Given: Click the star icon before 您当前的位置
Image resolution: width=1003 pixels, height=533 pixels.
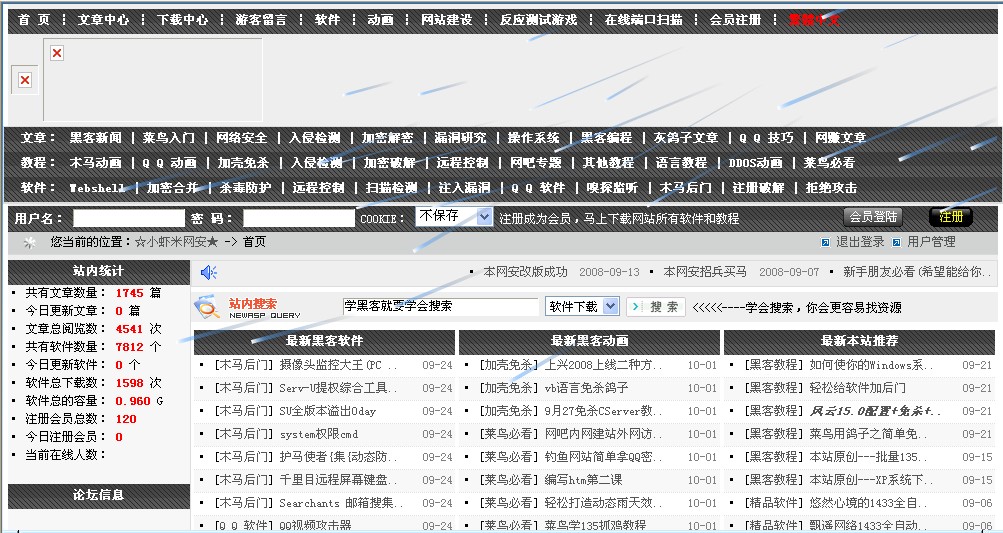Looking at the screenshot, I should coord(30,242).
